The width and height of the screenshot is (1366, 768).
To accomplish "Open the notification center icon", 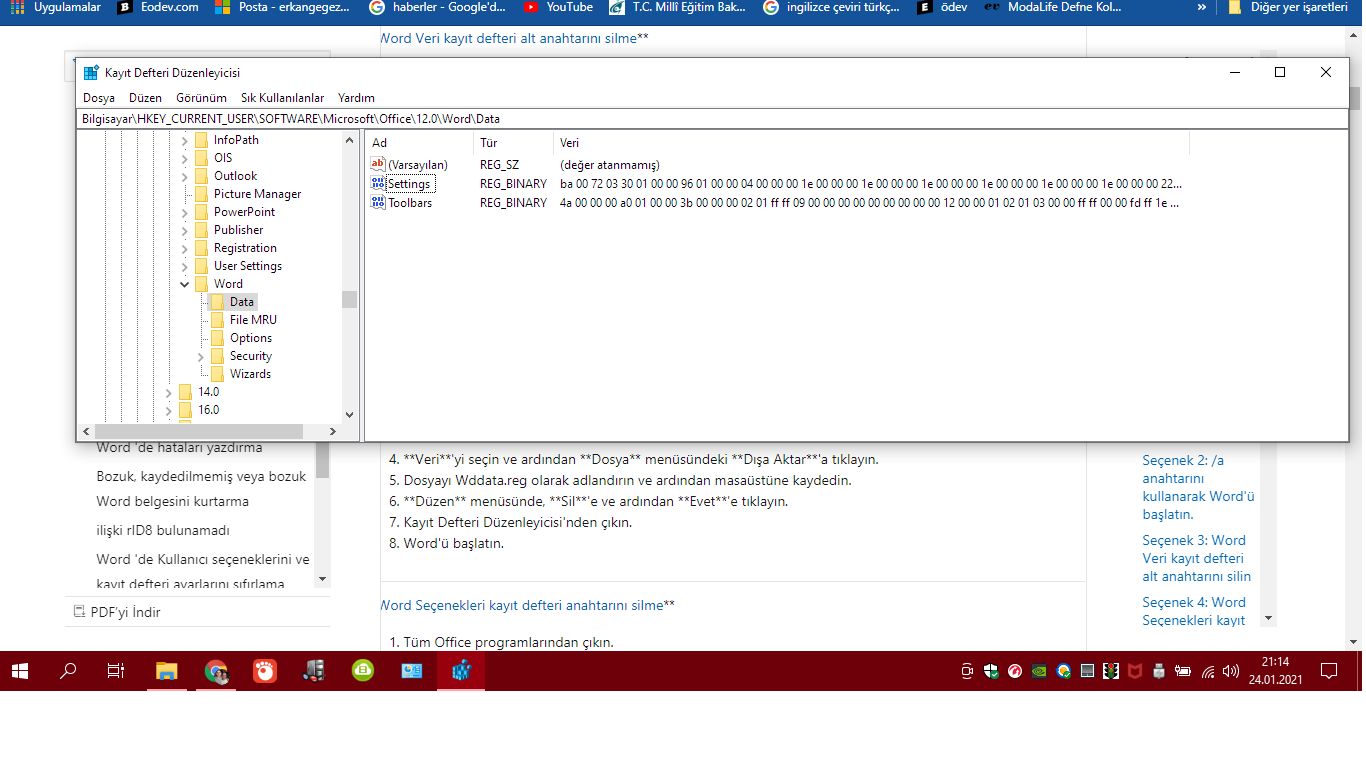I will [1329, 671].
